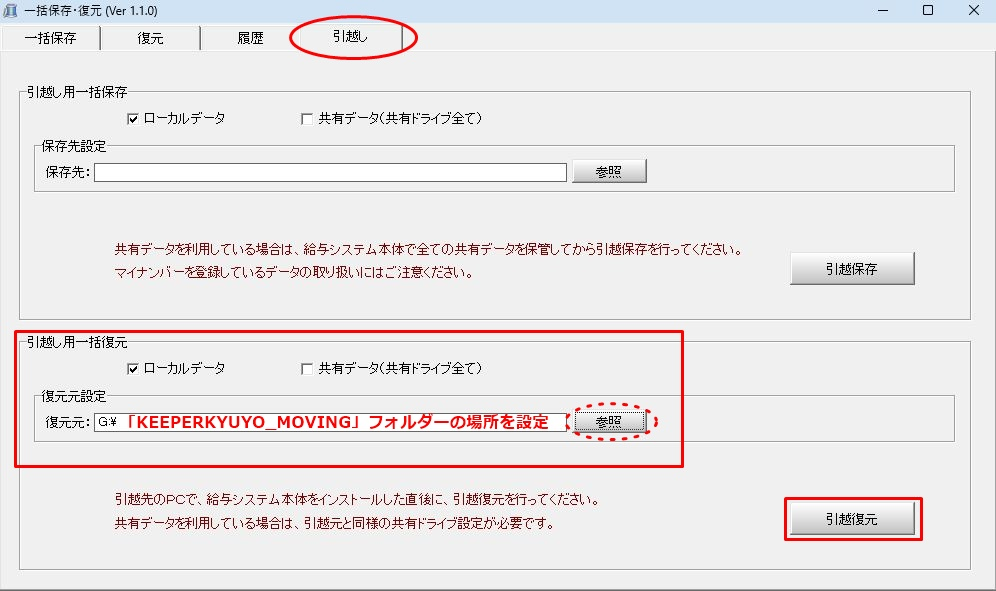Click the window title bar text

pyautogui.click(x=90, y=11)
